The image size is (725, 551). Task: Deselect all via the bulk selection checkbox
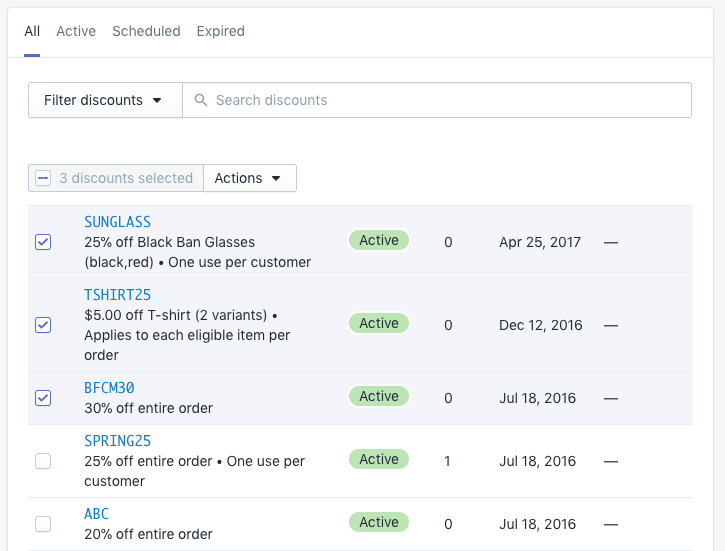(43, 178)
